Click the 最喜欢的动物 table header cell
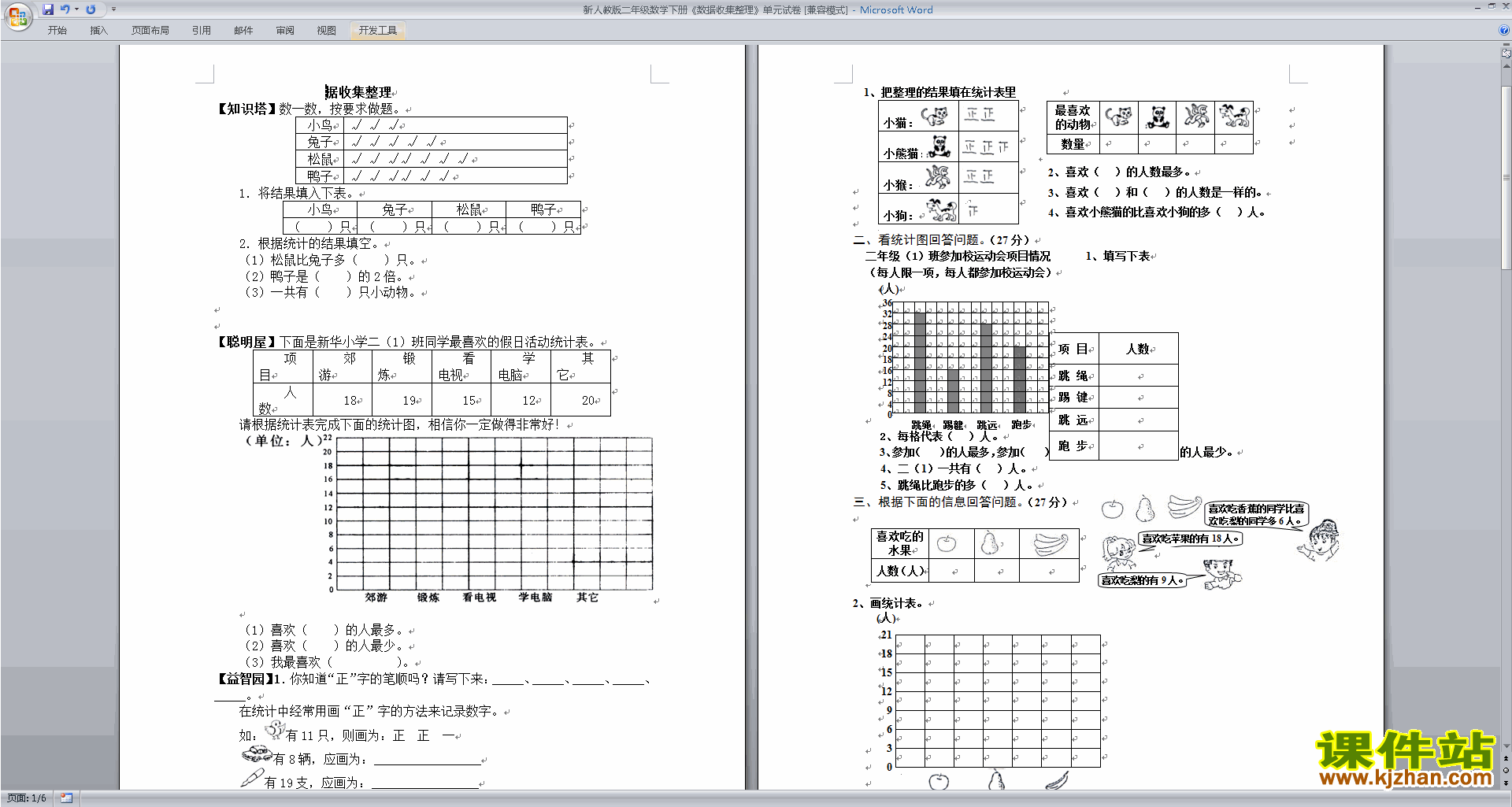The width and height of the screenshot is (1512, 807). pos(1073,117)
